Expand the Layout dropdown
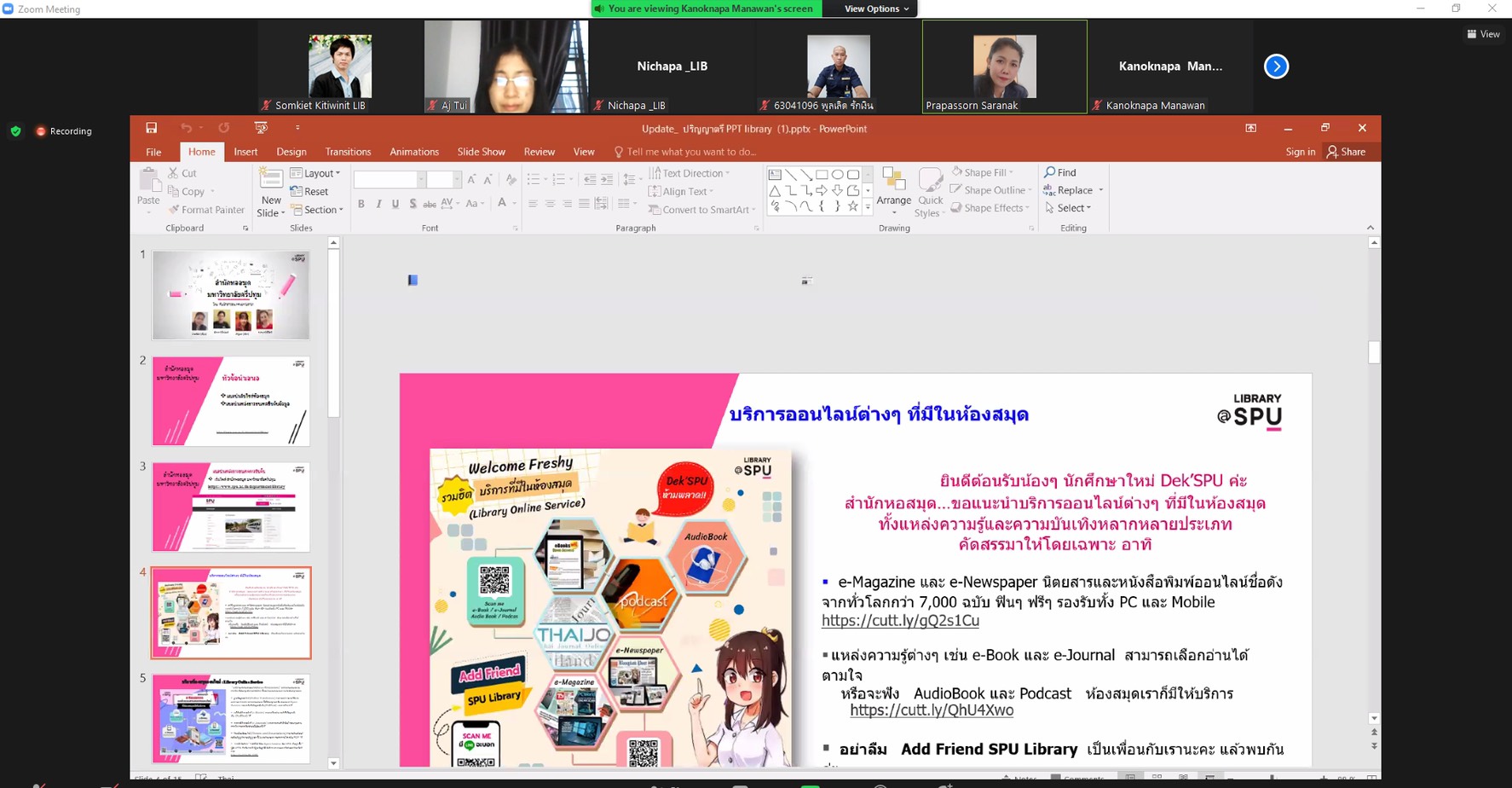 coord(315,173)
